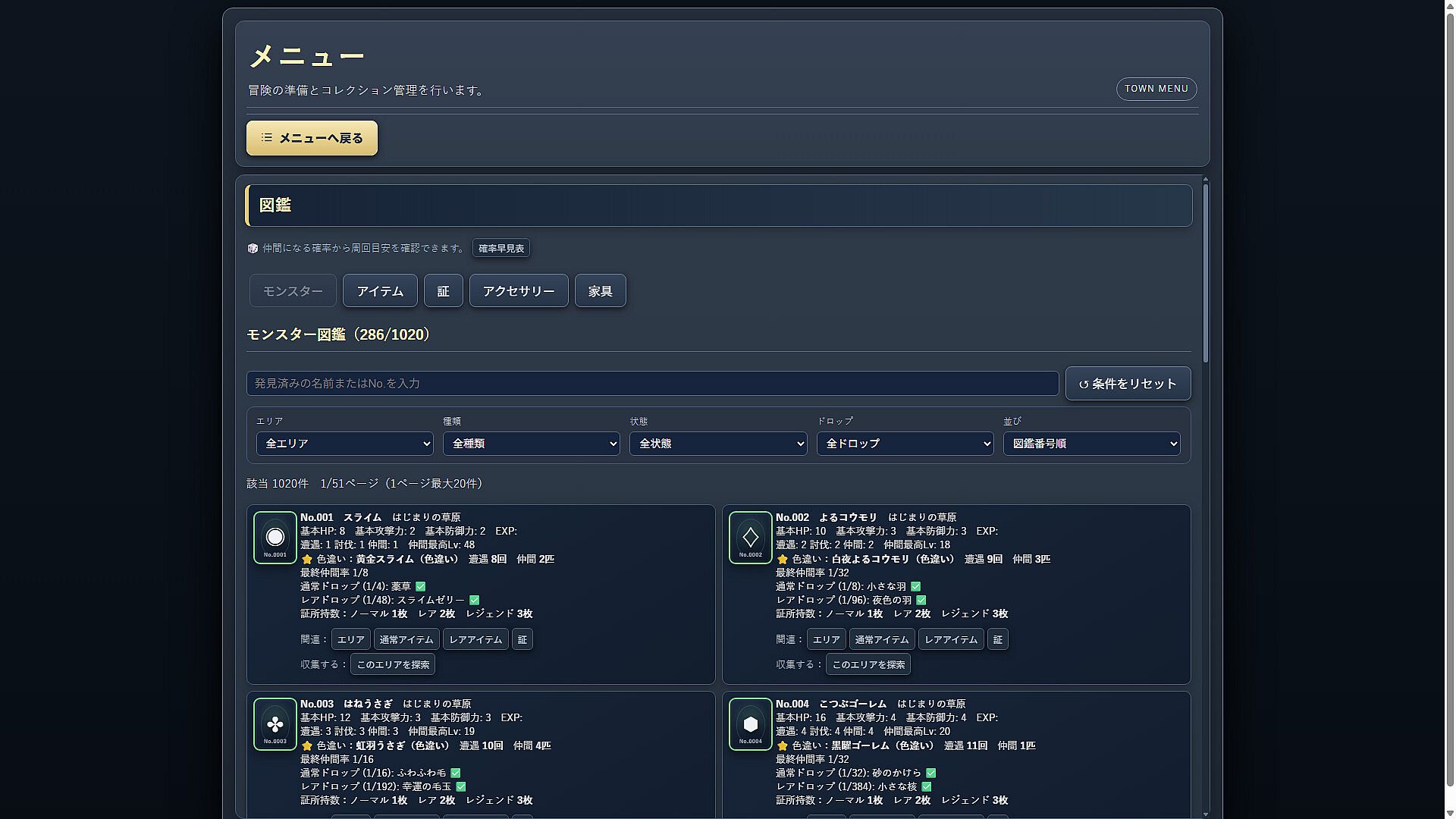Switch to the 証 tab

pyautogui.click(x=444, y=291)
